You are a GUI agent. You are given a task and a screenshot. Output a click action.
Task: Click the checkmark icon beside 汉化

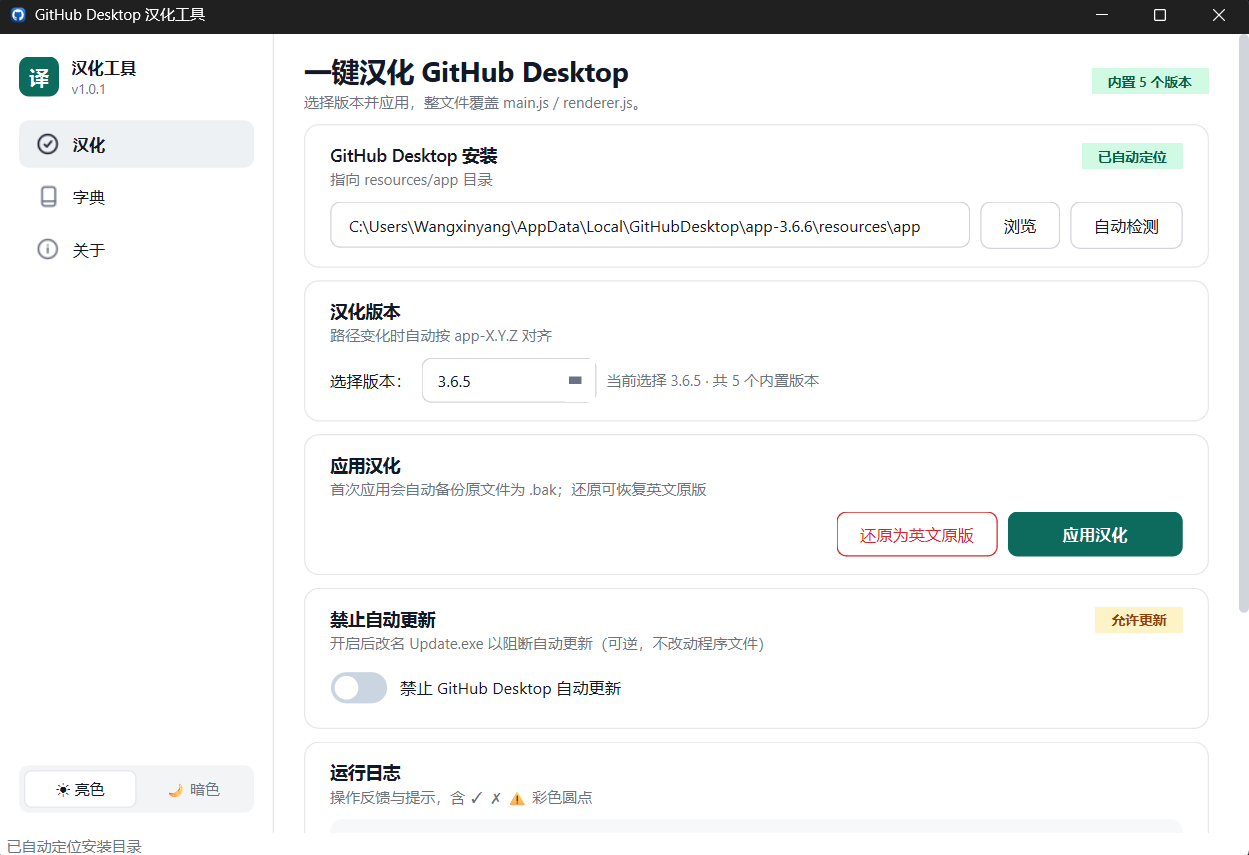click(47, 144)
